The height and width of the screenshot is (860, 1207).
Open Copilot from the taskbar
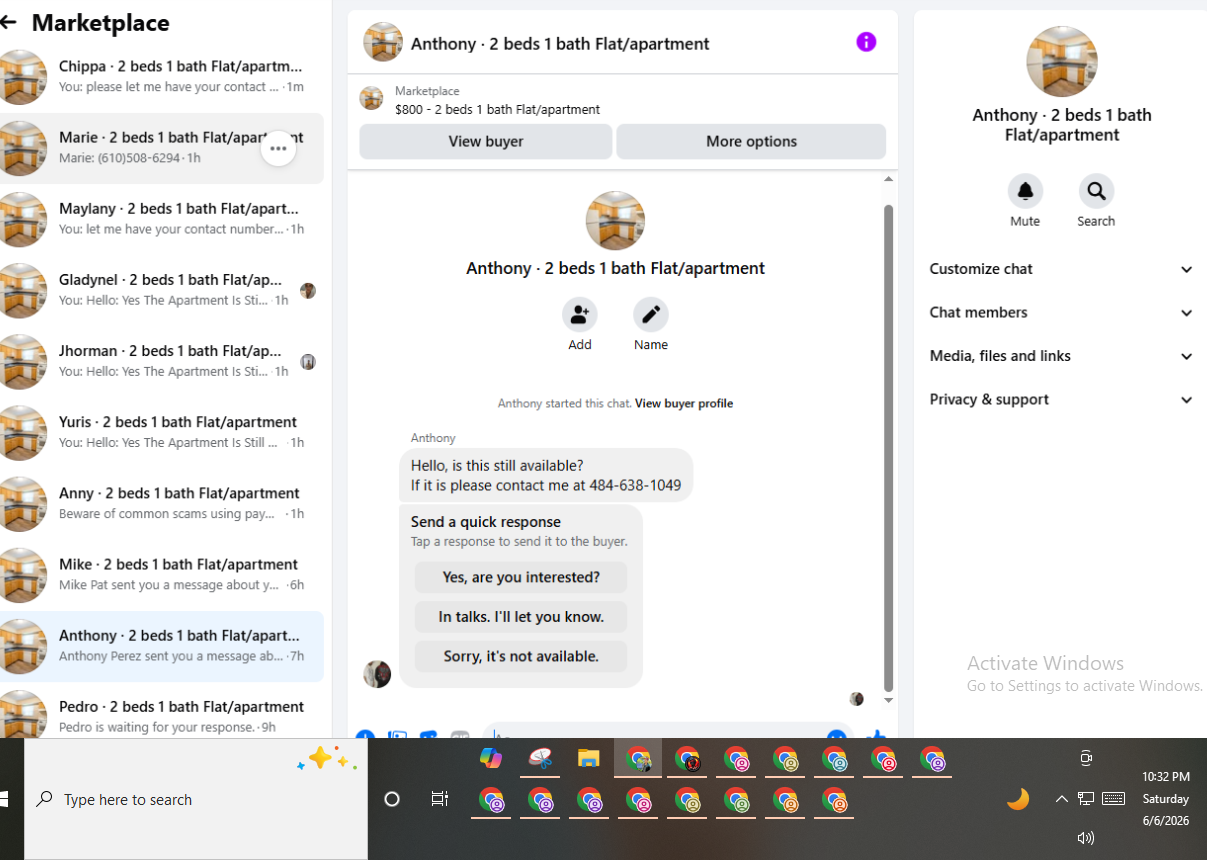[491, 760]
